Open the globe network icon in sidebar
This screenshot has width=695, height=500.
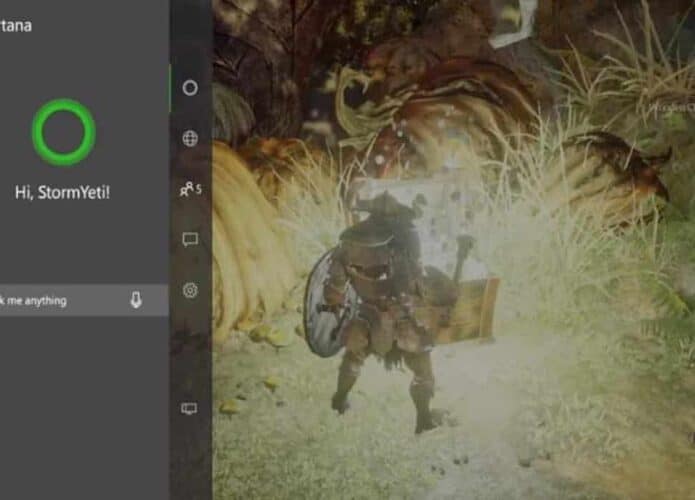click(190, 138)
